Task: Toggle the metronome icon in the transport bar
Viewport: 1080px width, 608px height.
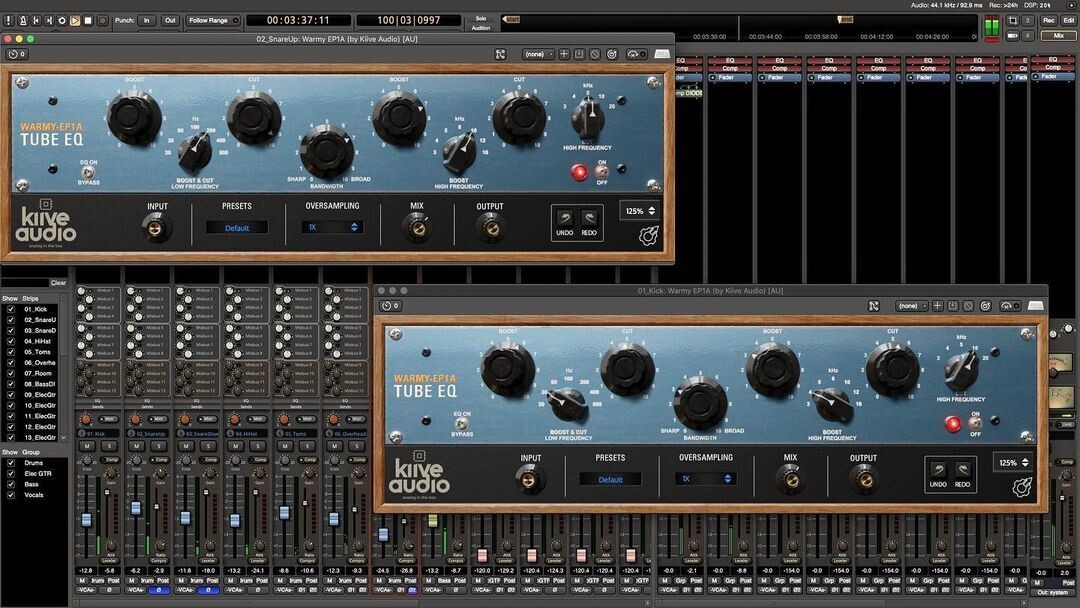Action: (x=23, y=21)
